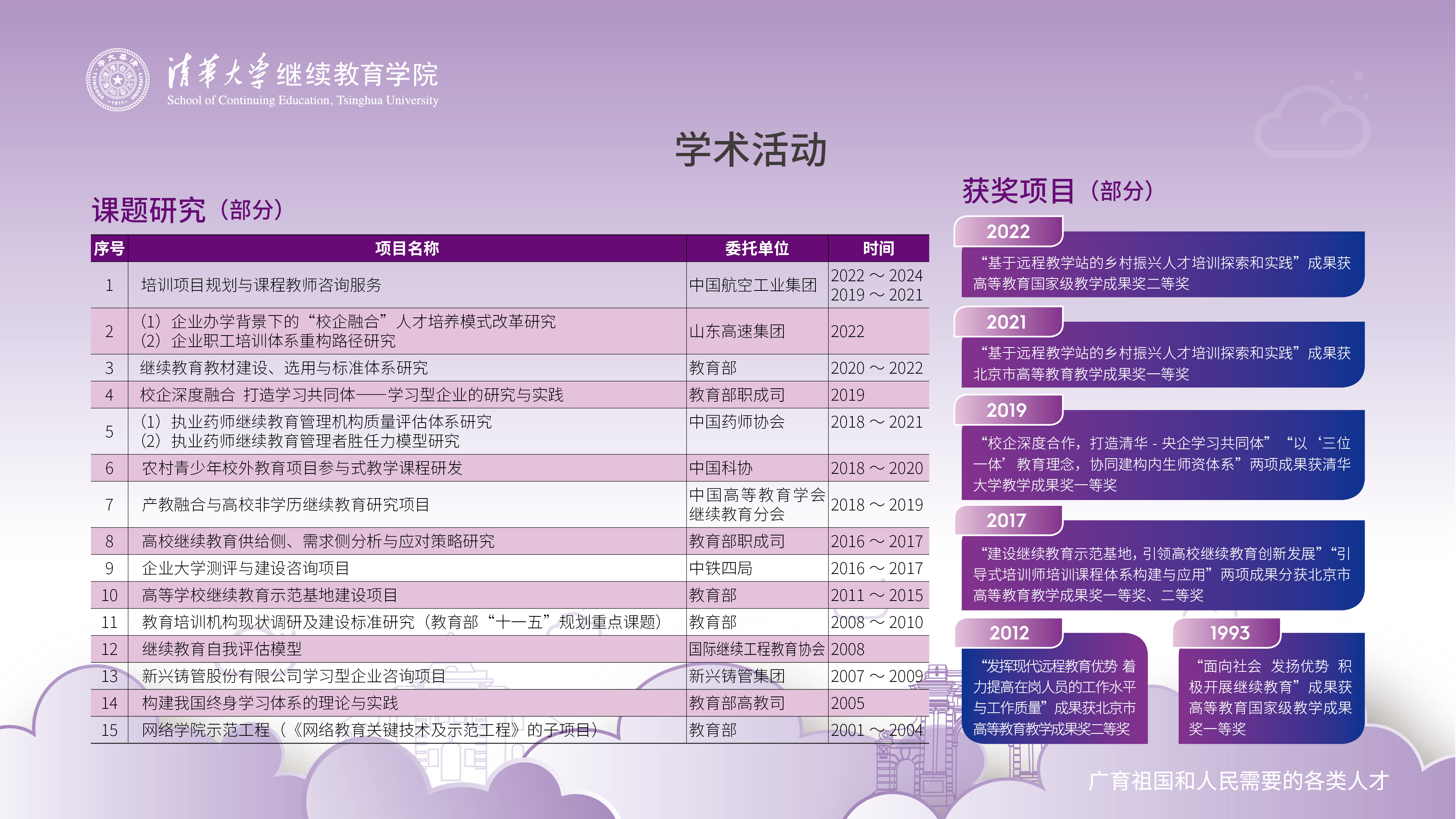Click the 委托单位 column header
The height and width of the screenshot is (819, 1456).
coord(757,248)
